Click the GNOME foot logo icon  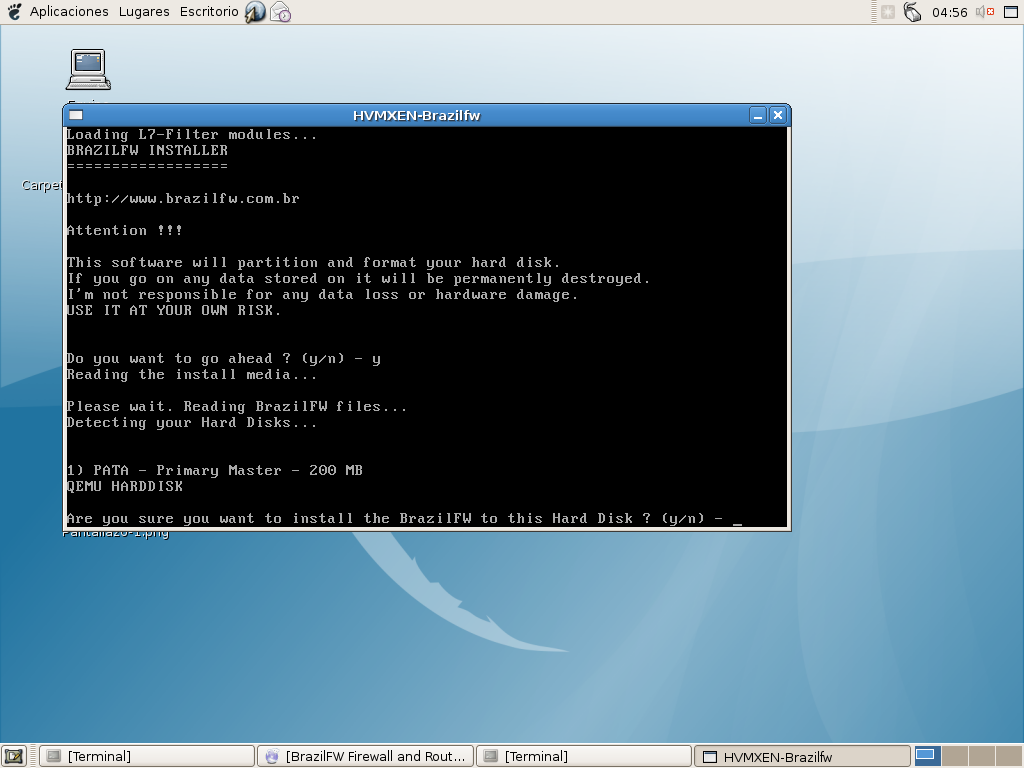(x=14, y=12)
